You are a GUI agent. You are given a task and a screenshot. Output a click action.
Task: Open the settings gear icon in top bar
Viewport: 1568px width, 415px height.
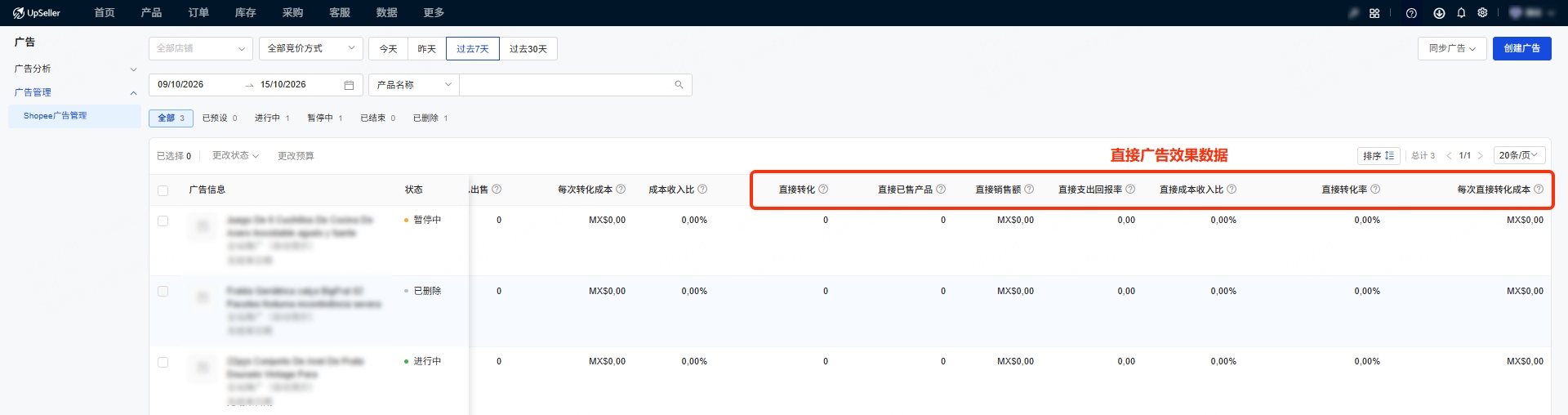tap(1482, 13)
